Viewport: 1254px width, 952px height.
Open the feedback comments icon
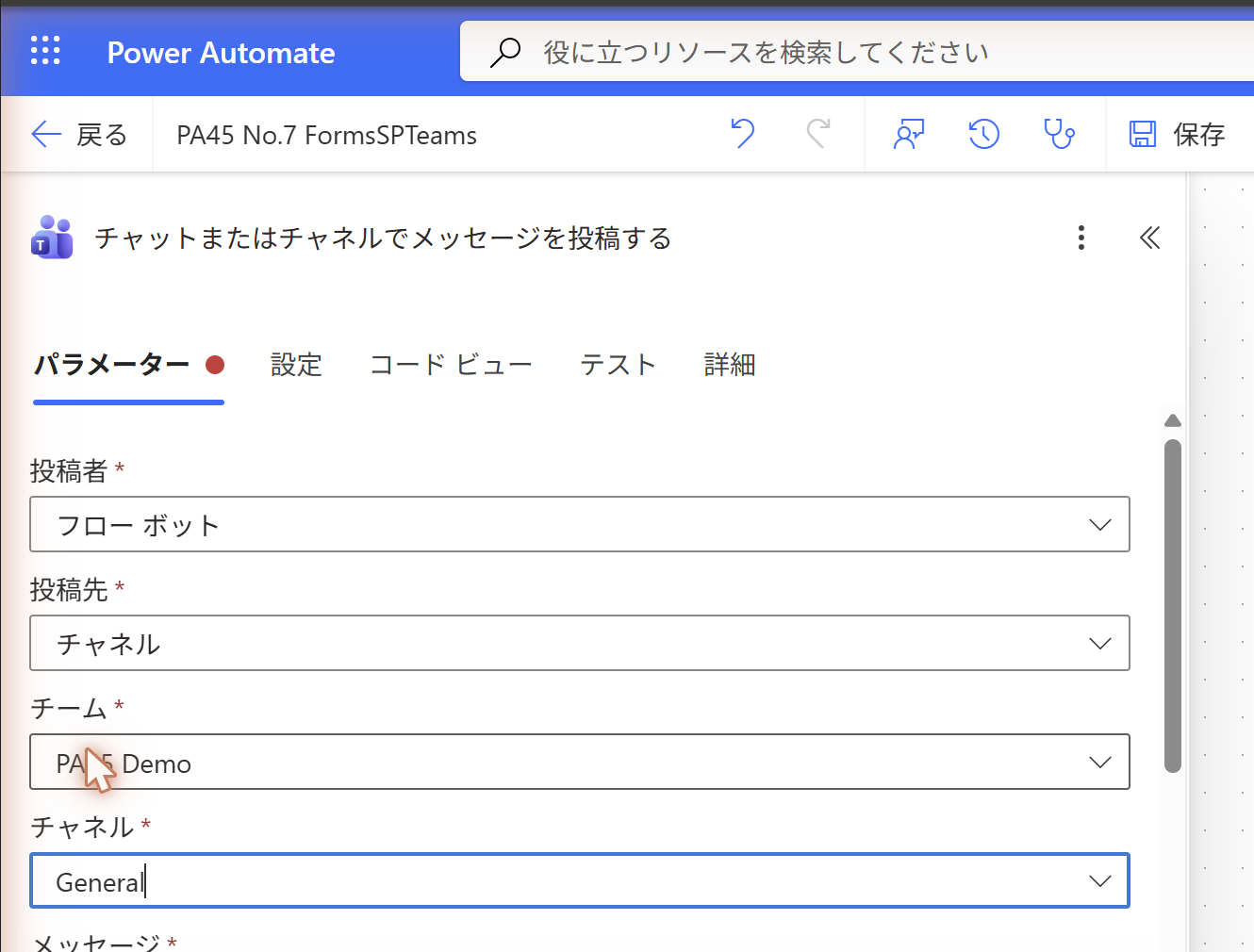pyautogui.click(x=909, y=135)
